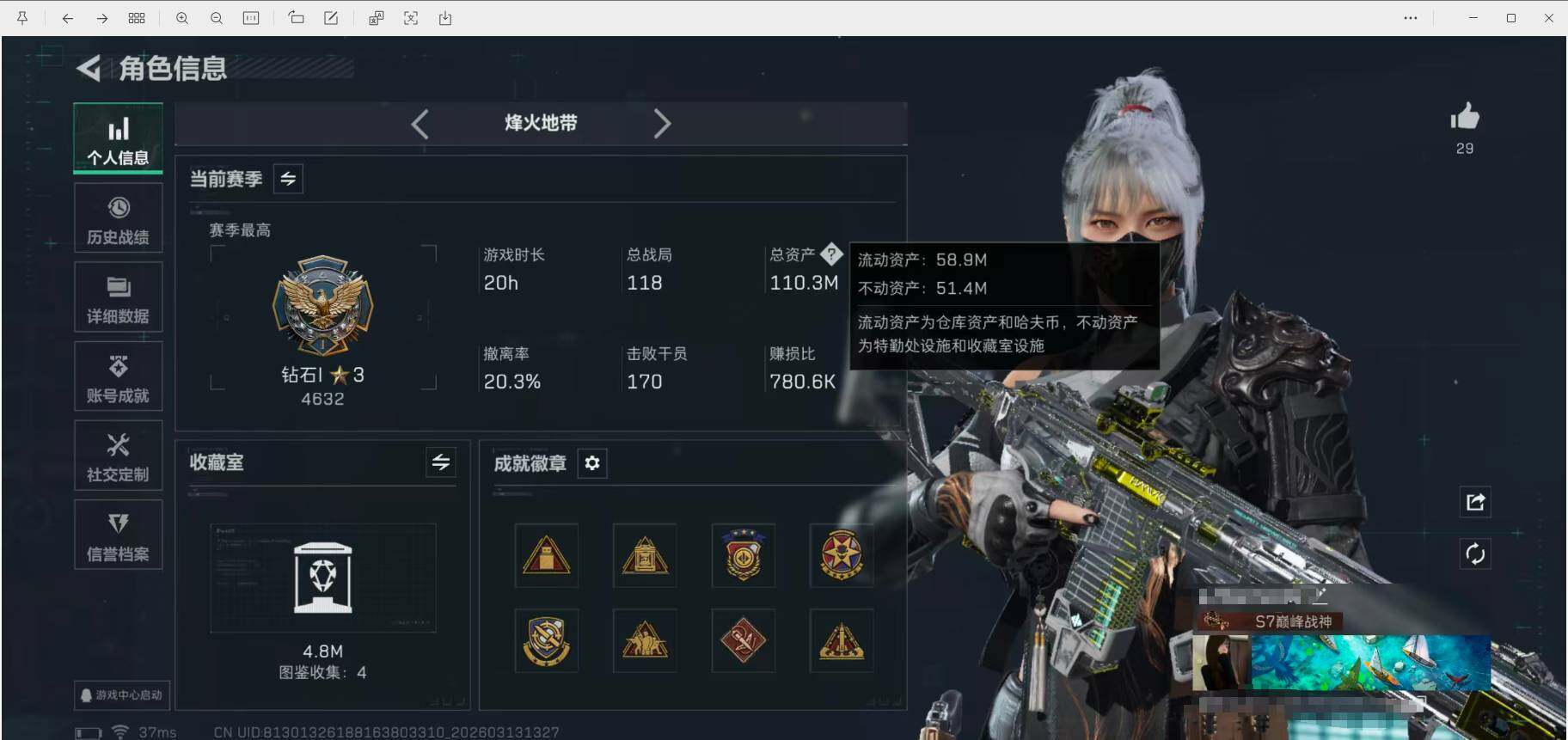The width and height of the screenshot is (1568, 740).
Task: Select the 钻石I rank eagle emblem
Action: 322,306
